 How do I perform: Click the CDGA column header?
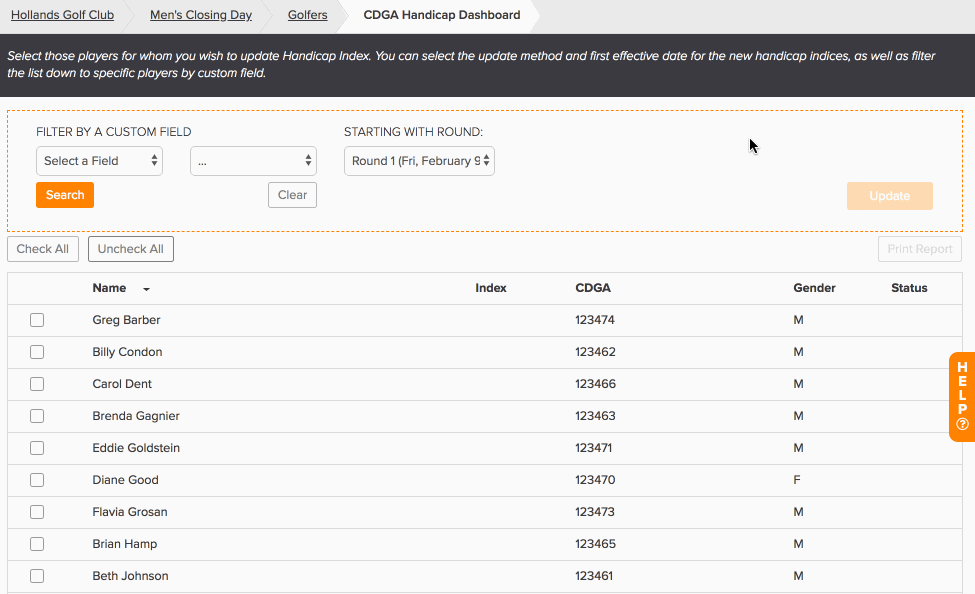pos(593,288)
